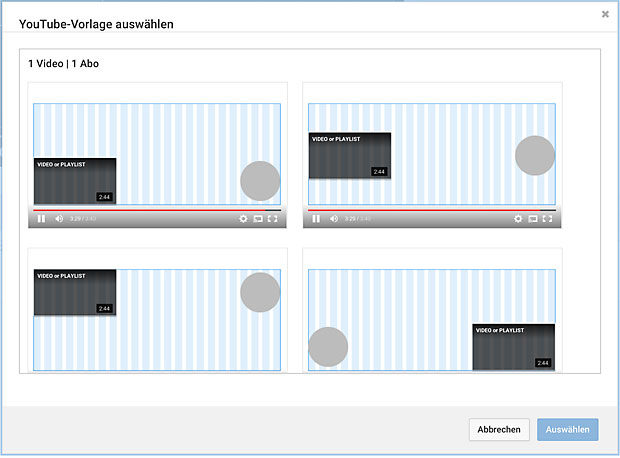This screenshot has width=620, height=458.
Task: Click the cast icon in the second template preview
Action: point(533,219)
